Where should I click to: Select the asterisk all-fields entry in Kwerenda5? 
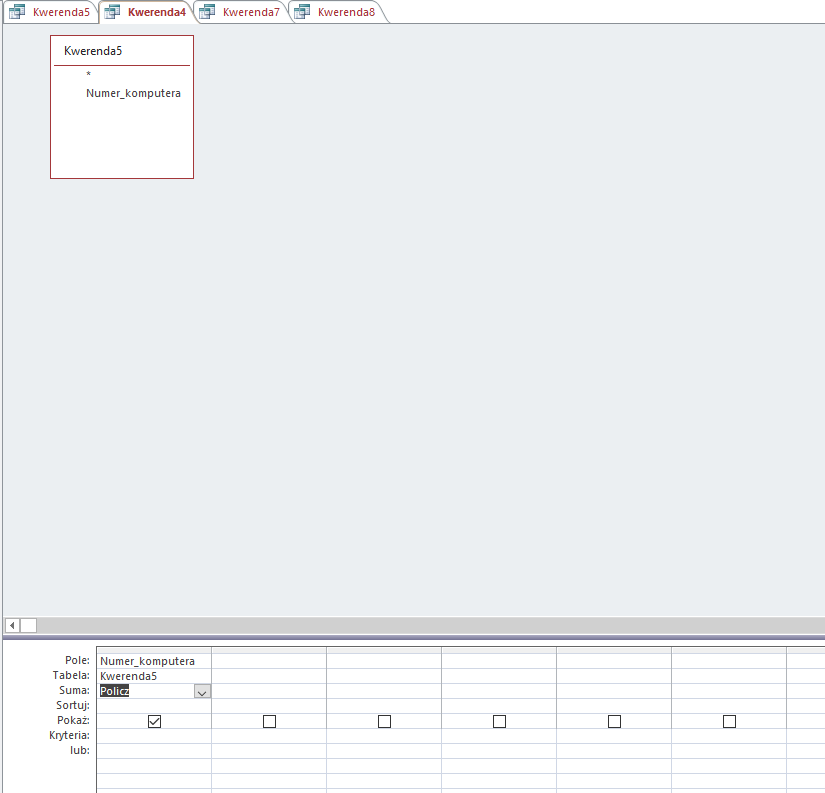coord(88,74)
